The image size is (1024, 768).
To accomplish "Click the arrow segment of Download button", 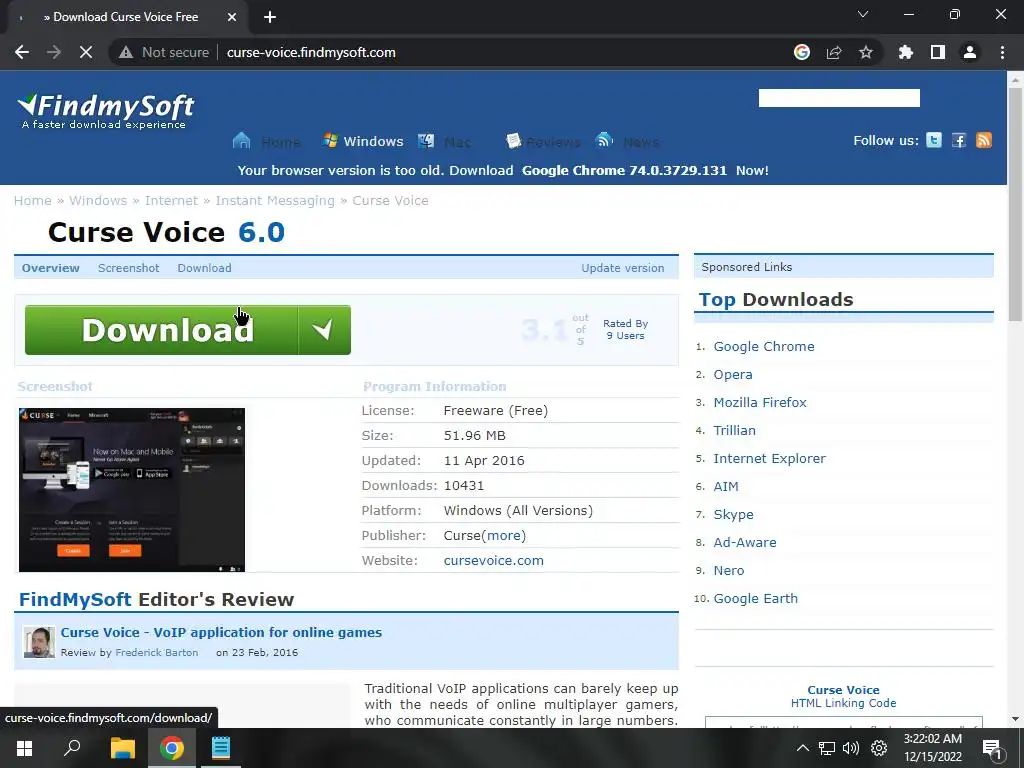I will tap(324, 330).
